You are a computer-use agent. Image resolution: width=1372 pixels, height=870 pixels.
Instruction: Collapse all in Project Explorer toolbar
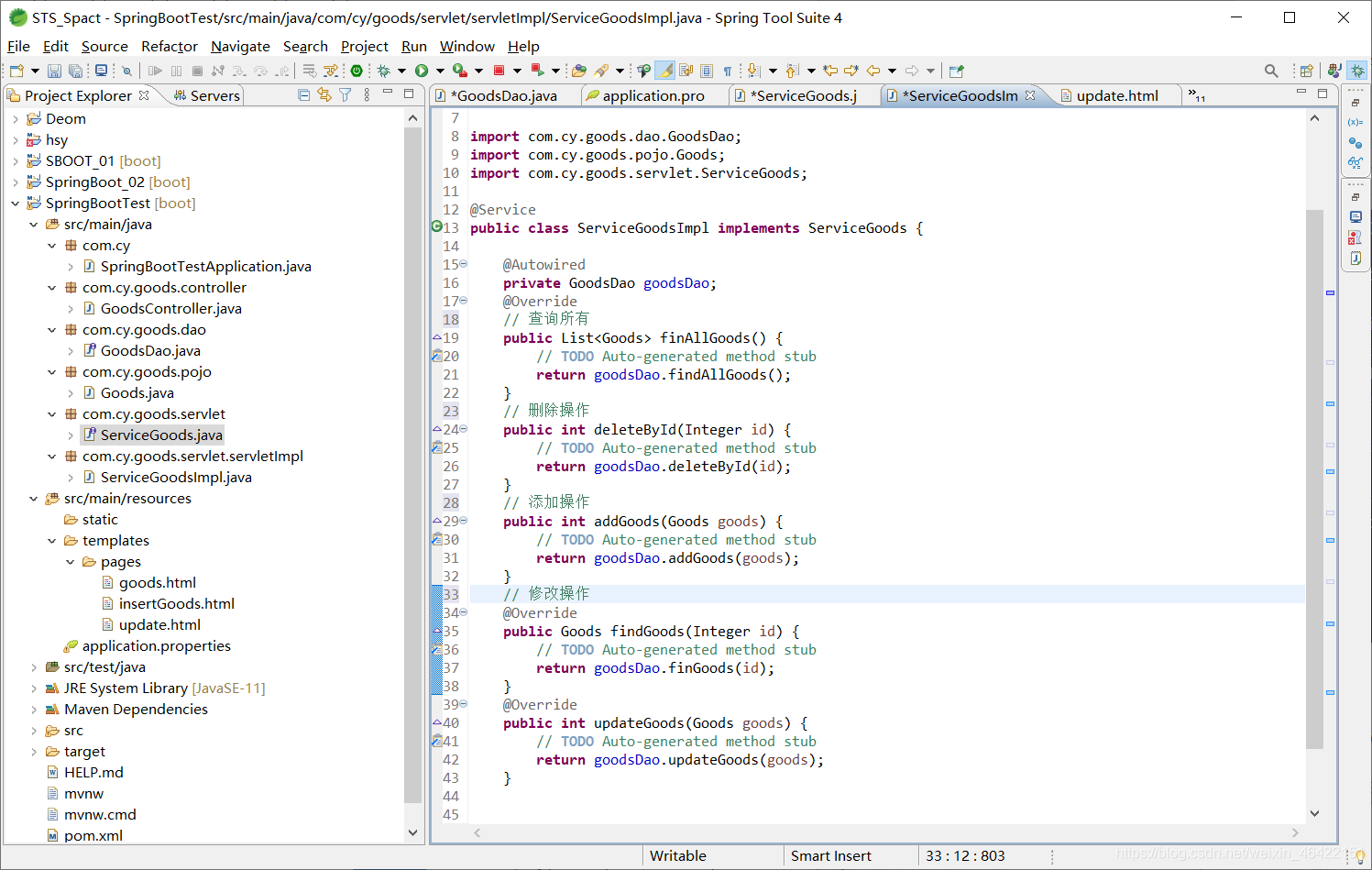click(304, 94)
